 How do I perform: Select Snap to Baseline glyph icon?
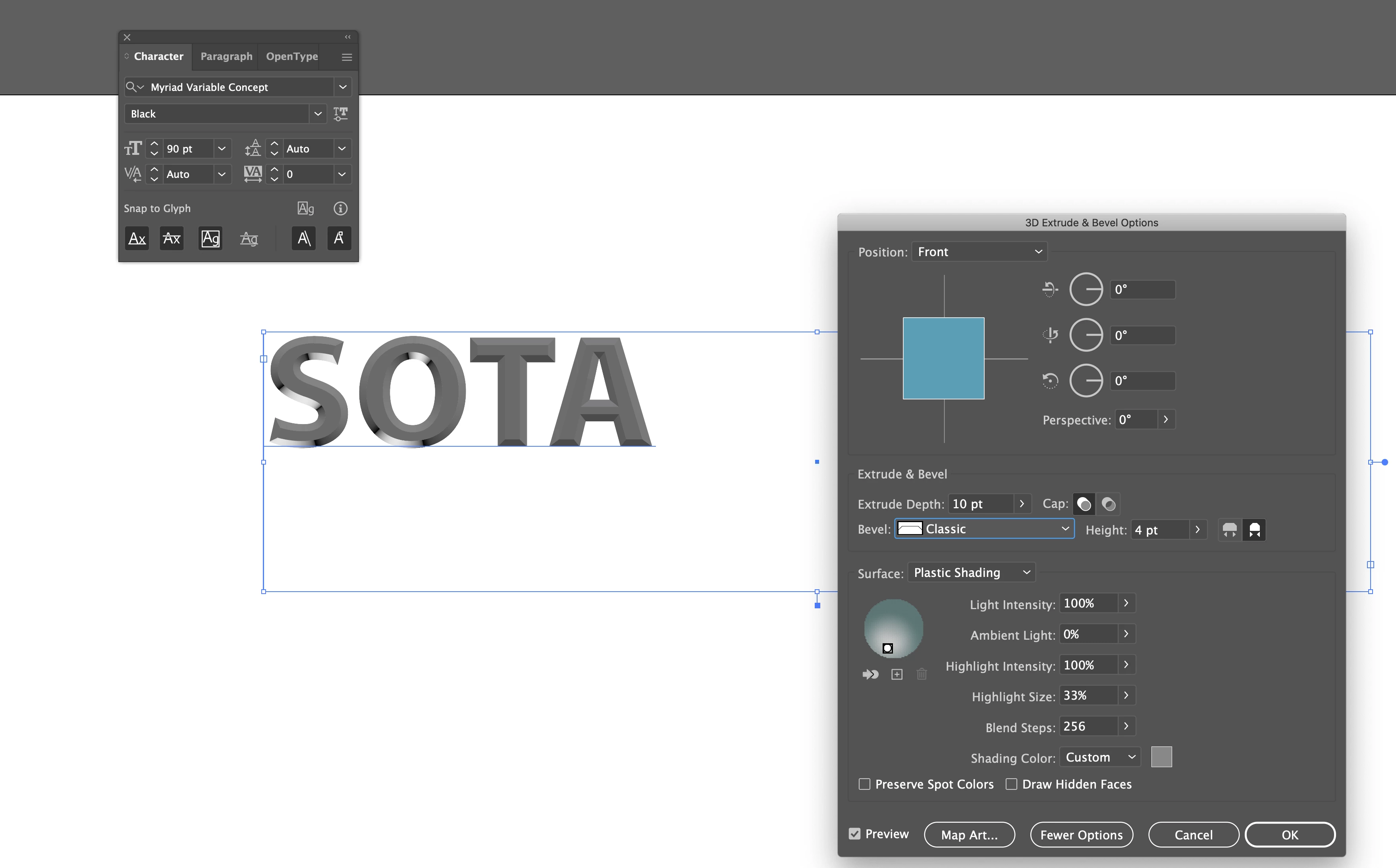point(137,238)
